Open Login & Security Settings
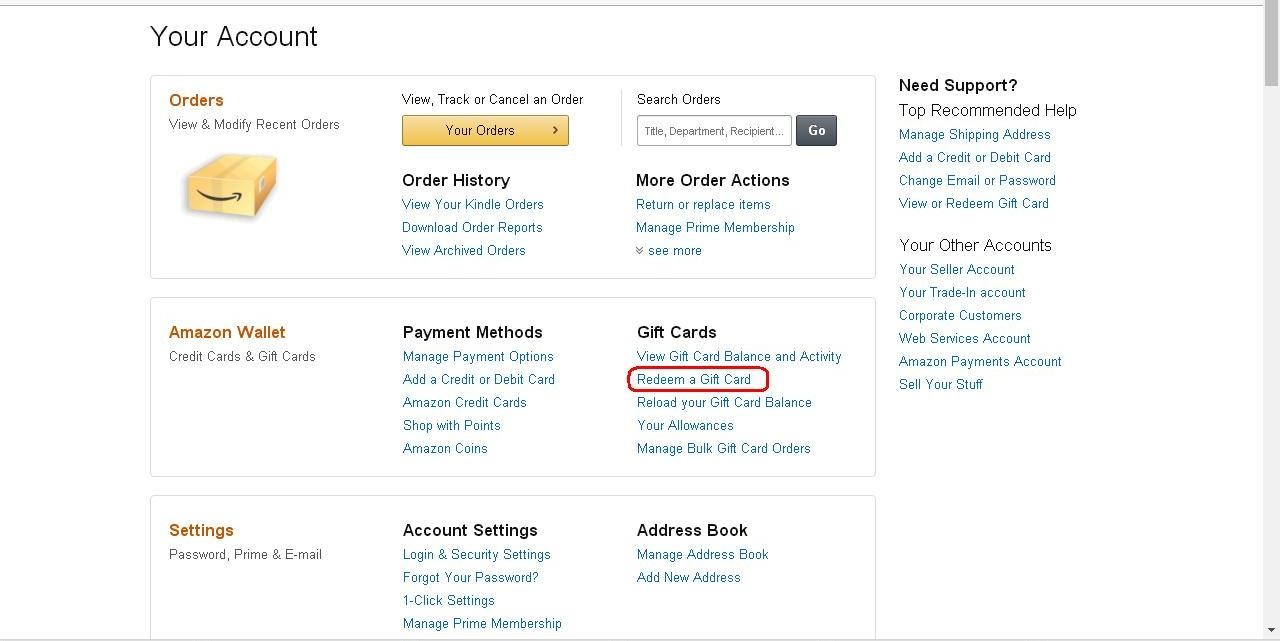Viewport: 1280px width, 641px height. [x=476, y=554]
